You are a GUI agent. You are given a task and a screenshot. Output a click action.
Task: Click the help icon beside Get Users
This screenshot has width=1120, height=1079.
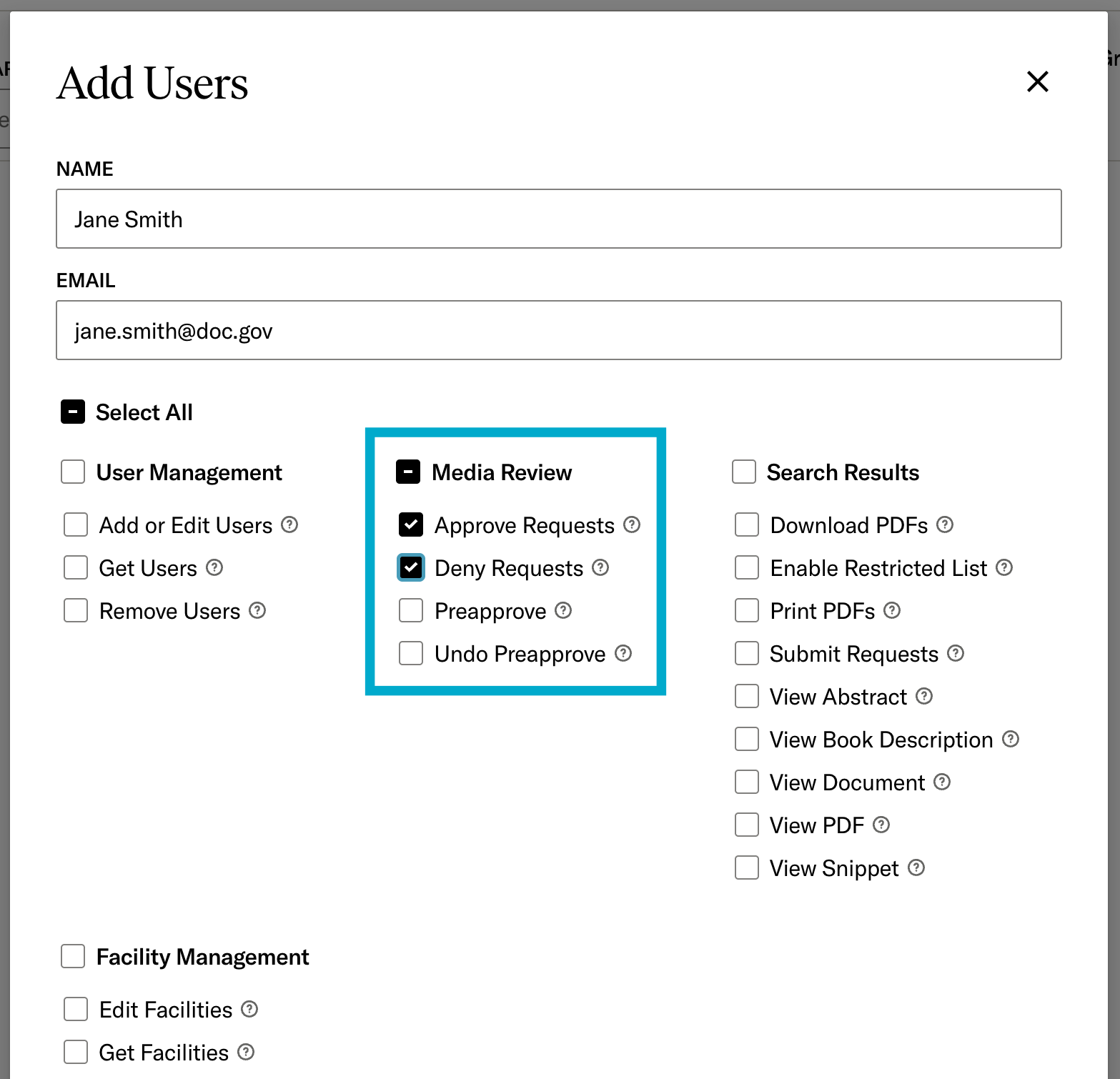coord(215,567)
